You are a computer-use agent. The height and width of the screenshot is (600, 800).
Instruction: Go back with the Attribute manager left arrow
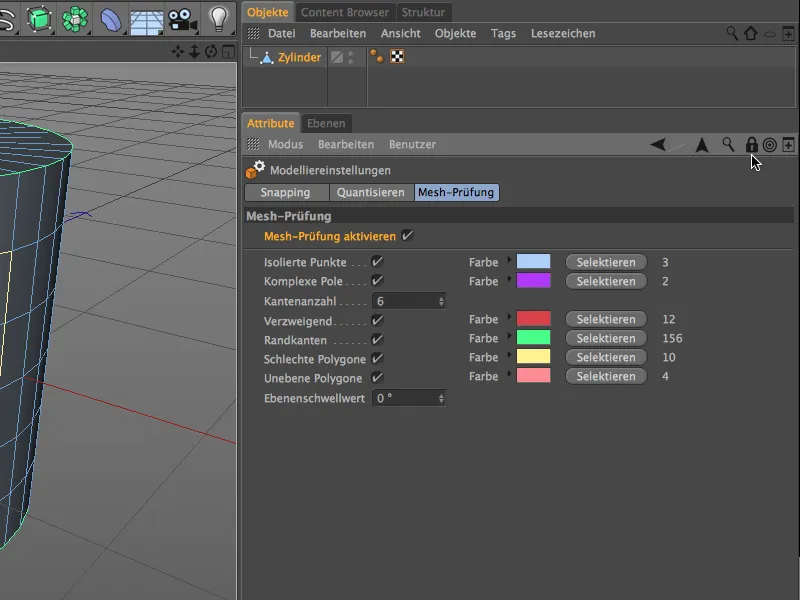tap(658, 144)
